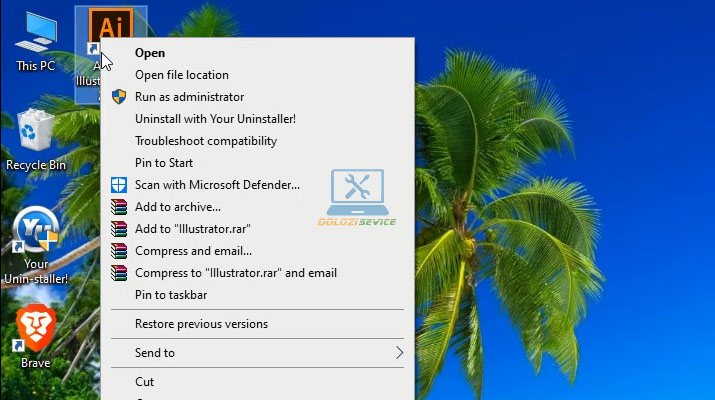This screenshot has width=715, height=400.
Task: Choose Run as administrator shield option
Action: point(189,97)
